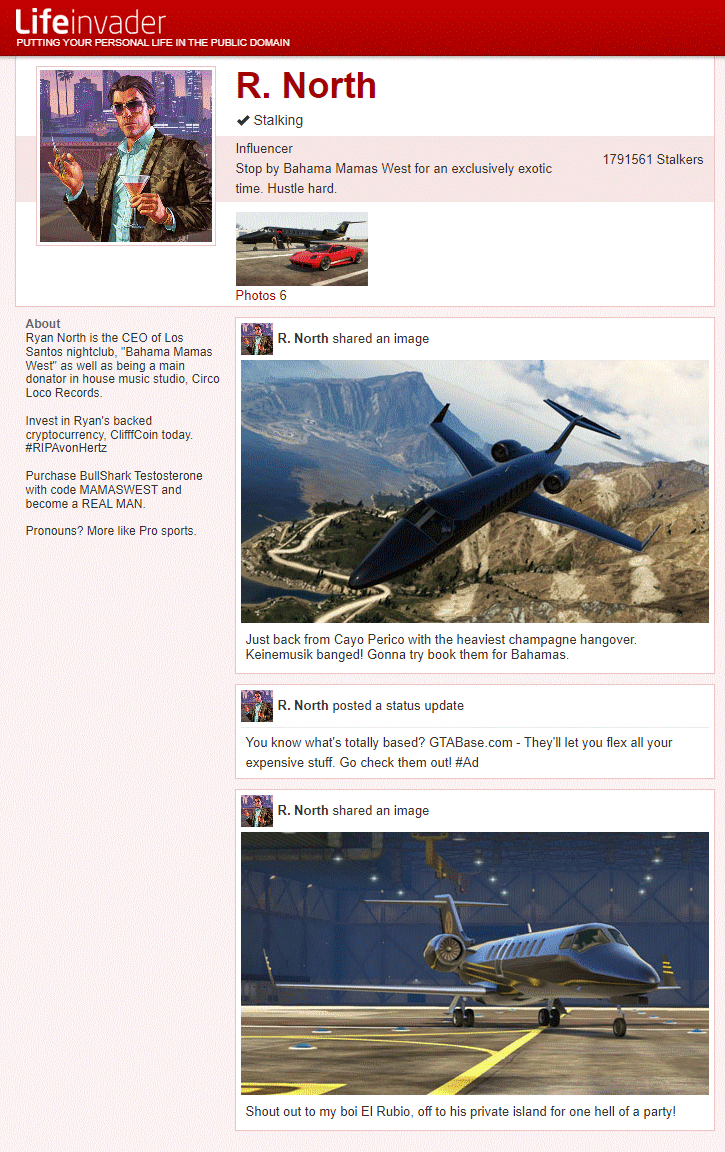Image resolution: width=725 pixels, height=1152 pixels.
Task: Toggle the Stalking checkmark
Action: tap(270, 120)
